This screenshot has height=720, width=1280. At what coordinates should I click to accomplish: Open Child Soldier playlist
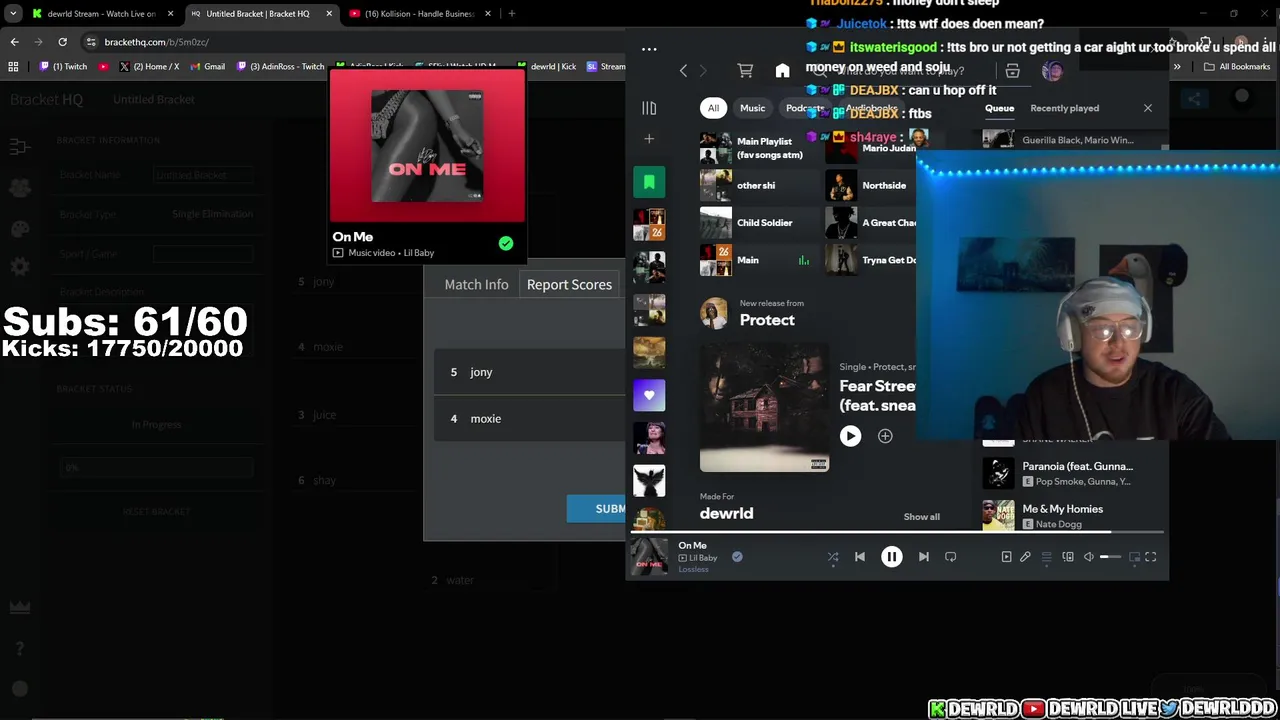[x=758, y=222]
